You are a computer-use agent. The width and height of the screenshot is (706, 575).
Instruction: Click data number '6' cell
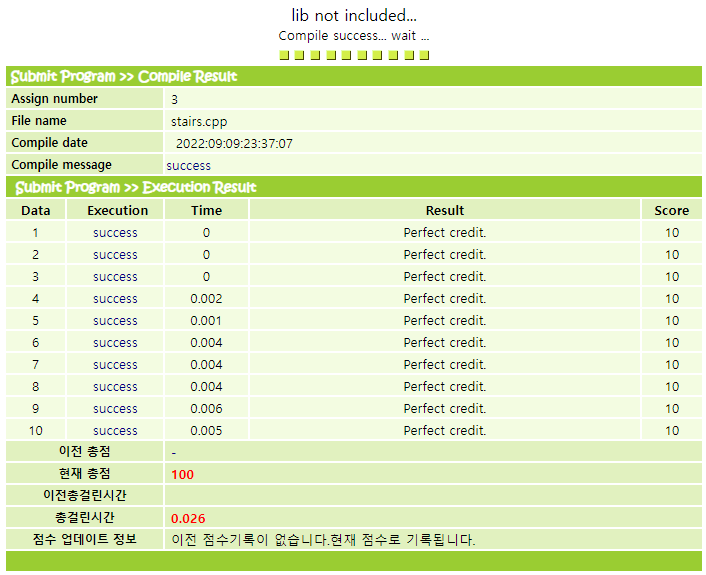coord(36,343)
